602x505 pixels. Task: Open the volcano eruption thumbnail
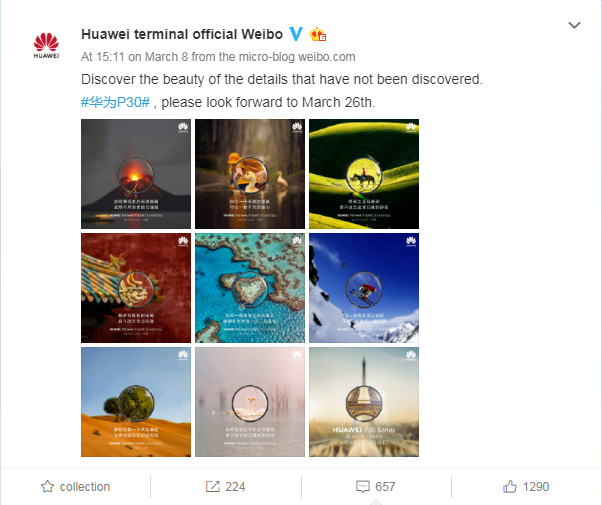tap(136, 174)
